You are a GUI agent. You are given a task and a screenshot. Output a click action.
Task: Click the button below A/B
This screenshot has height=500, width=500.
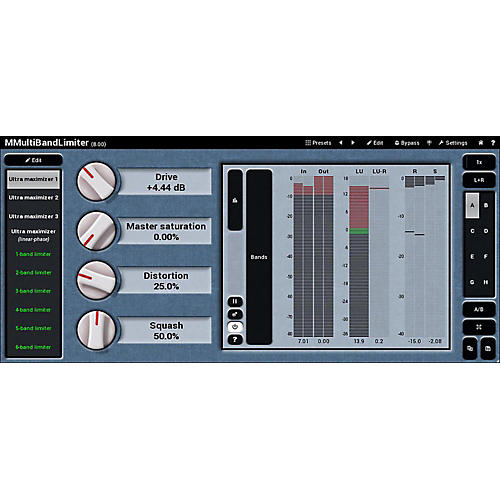(479, 327)
